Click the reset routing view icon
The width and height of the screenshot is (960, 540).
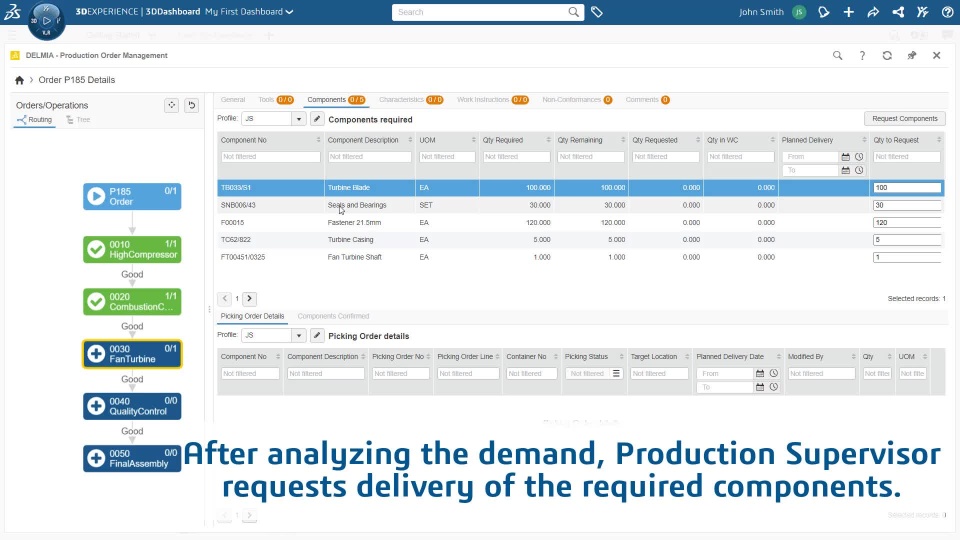192,105
